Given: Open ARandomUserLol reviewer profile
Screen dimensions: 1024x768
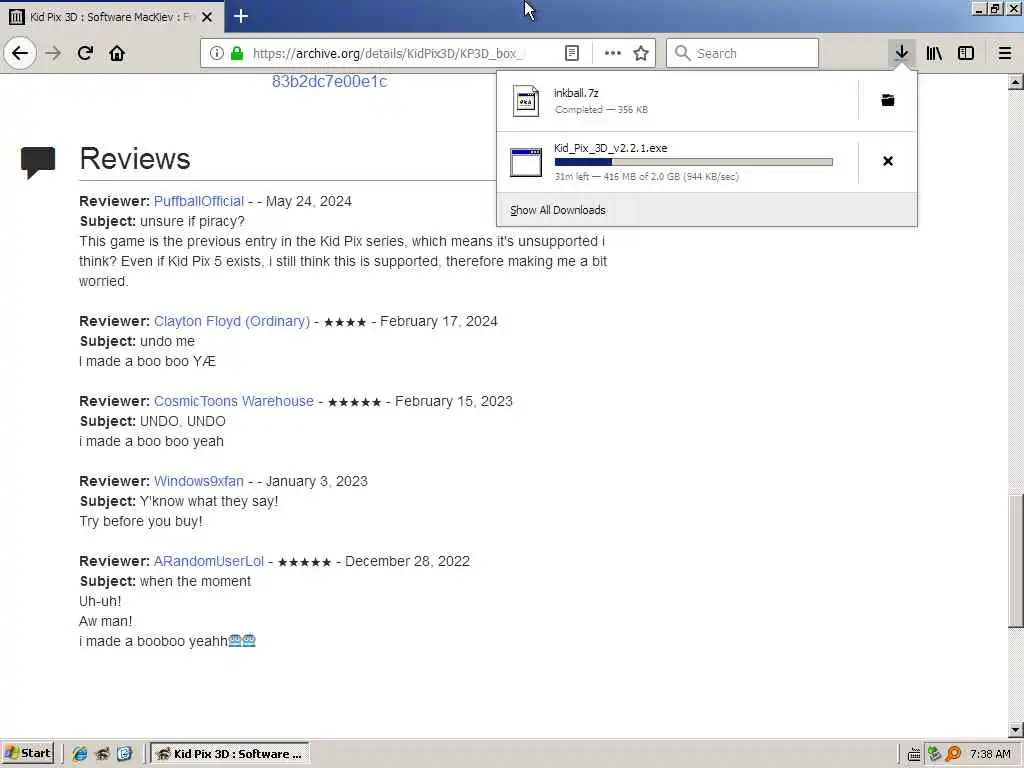Looking at the screenshot, I should tap(209, 561).
